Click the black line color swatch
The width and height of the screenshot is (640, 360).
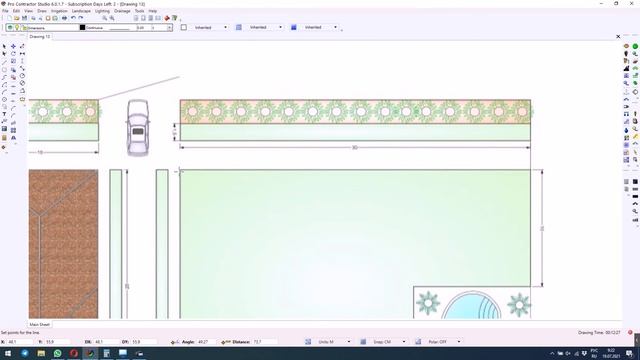pyautogui.click(x=82, y=28)
